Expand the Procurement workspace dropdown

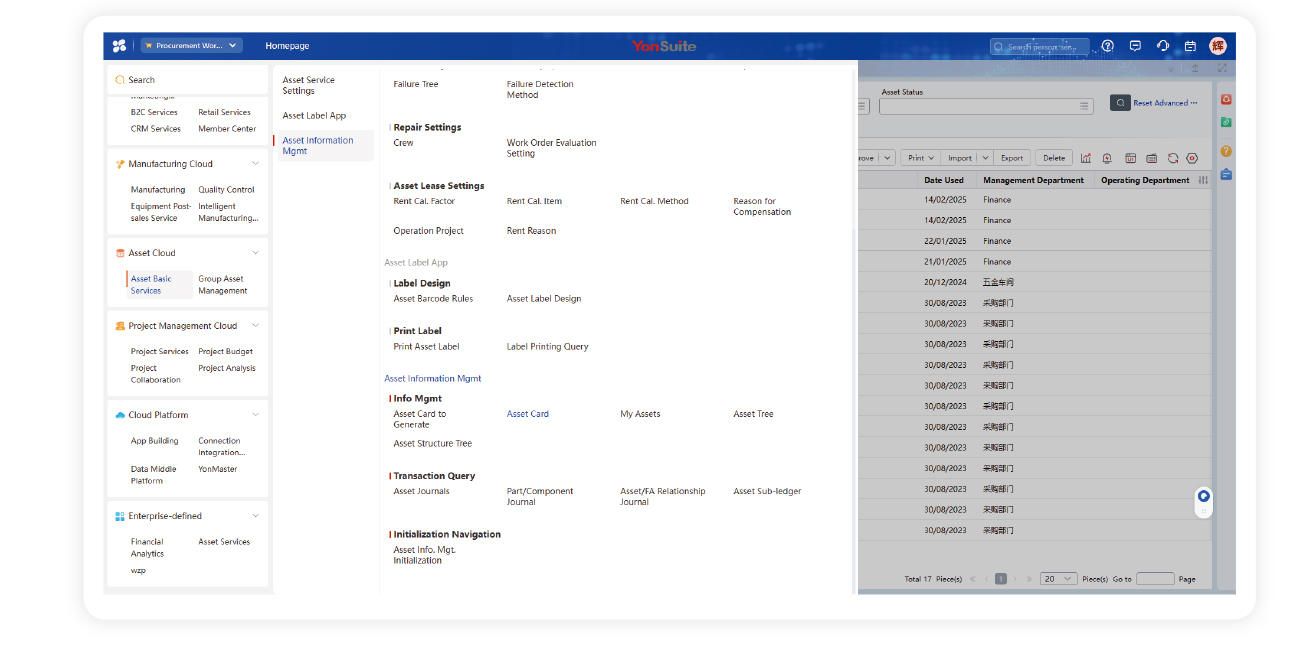pos(192,46)
